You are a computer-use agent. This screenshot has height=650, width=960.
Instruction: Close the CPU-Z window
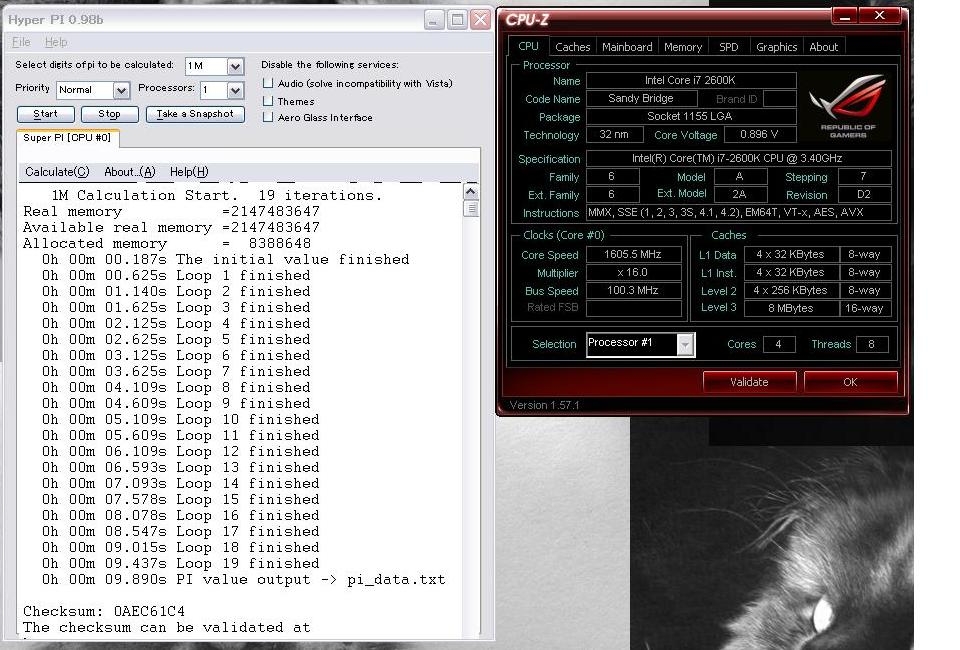pos(880,17)
